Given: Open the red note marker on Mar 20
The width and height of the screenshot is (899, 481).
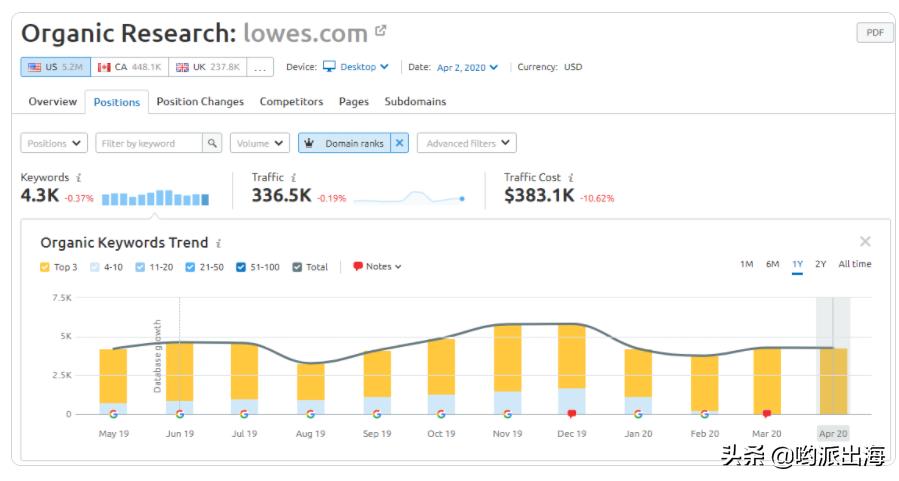Looking at the screenshot, I should pos(767,413).
